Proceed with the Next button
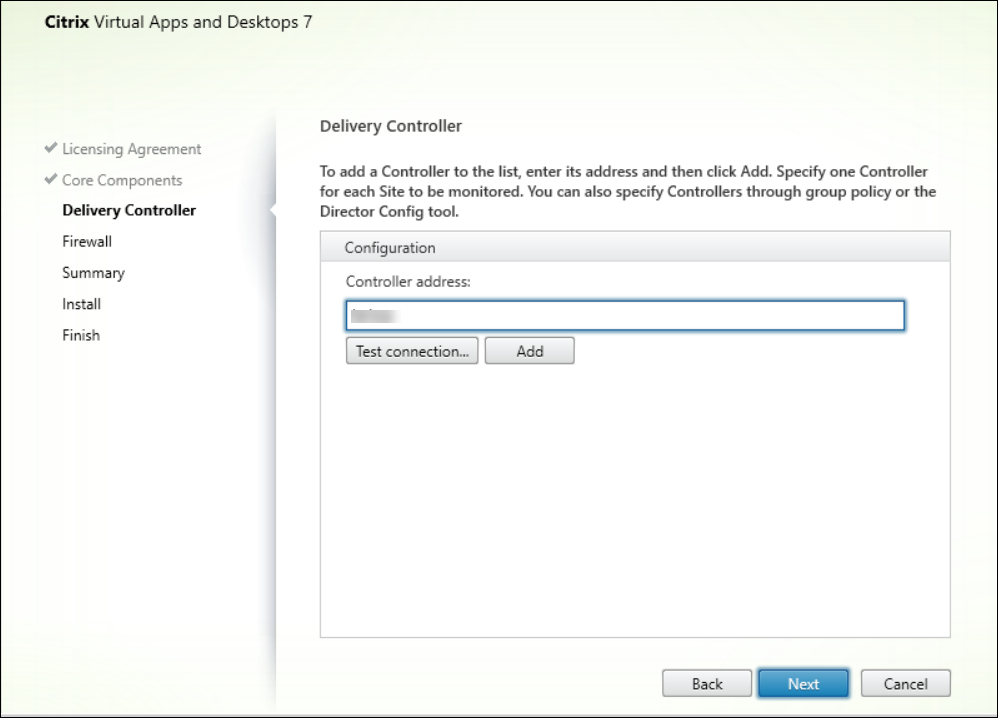 click(x=803, y=684)
